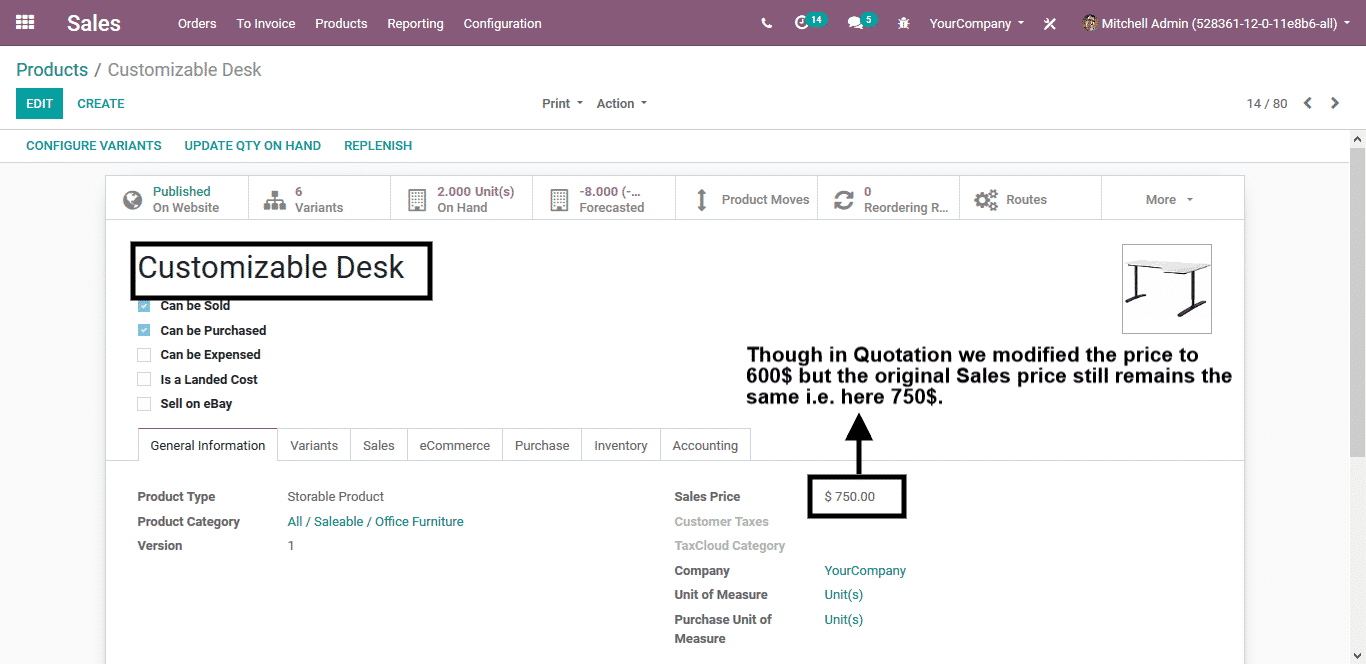Open the Office Furniture category link

point(419,522)
